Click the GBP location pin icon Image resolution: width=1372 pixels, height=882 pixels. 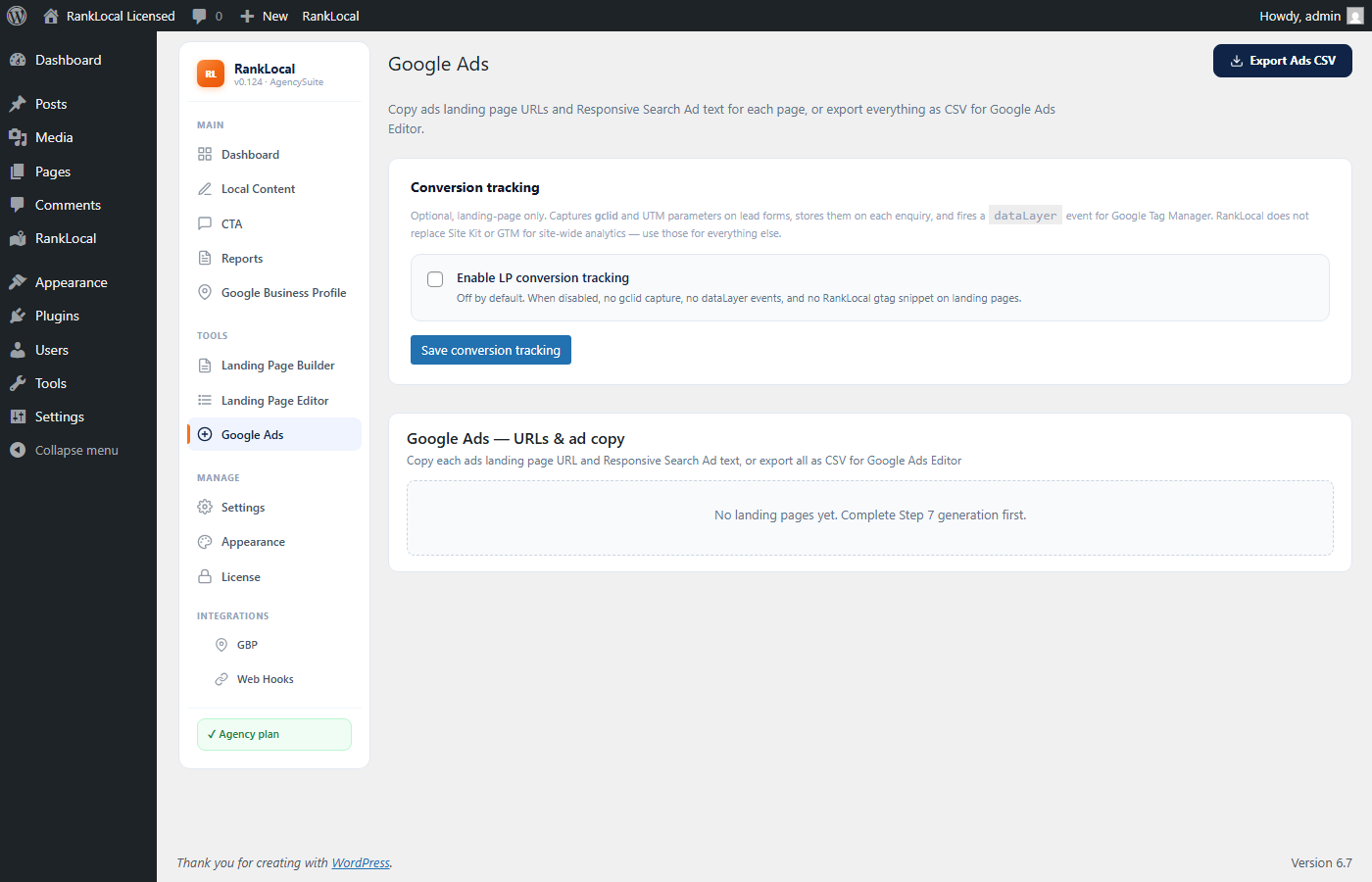[x=221, y=645]
